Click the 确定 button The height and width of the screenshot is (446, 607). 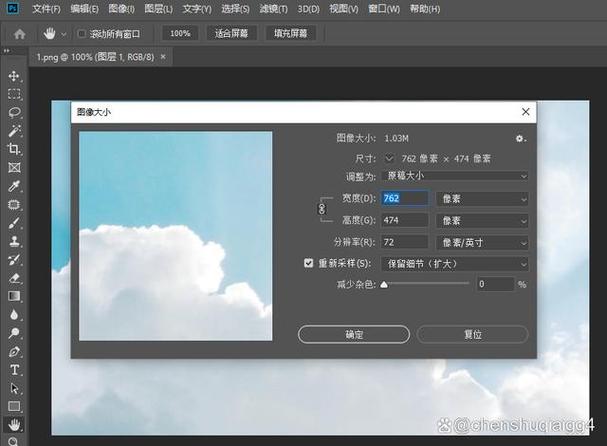pyautogui.click(x=354, y=334)
